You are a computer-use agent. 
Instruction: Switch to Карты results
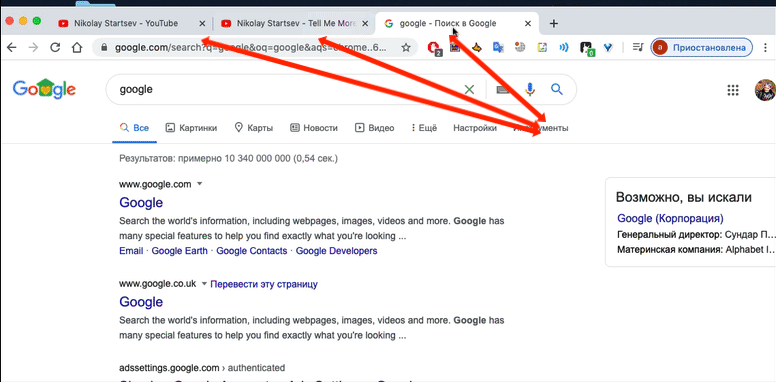(x=253, y=128)
